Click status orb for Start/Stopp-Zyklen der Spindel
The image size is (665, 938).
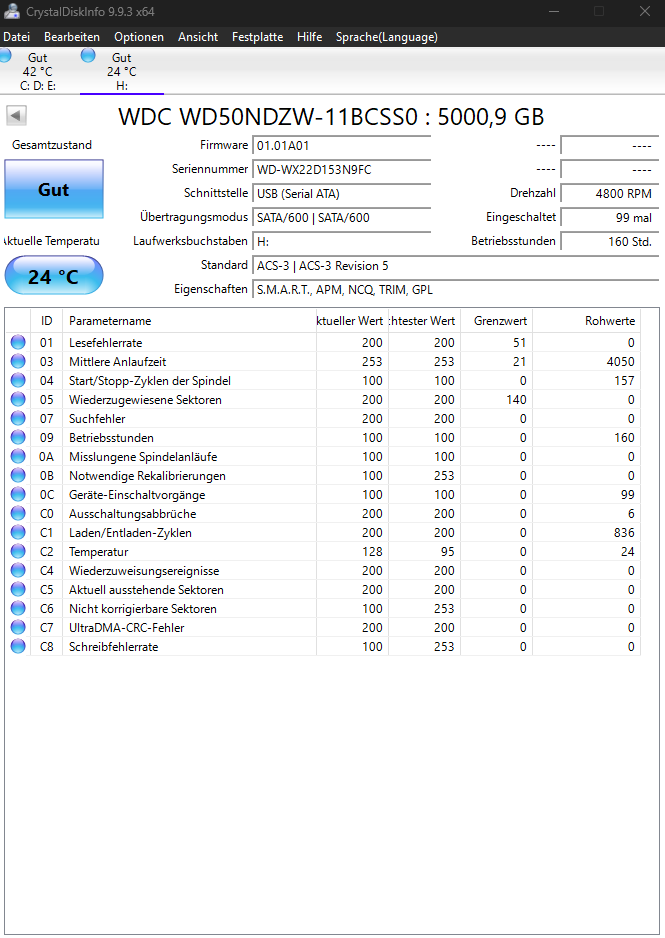click(x=19, y=380)
